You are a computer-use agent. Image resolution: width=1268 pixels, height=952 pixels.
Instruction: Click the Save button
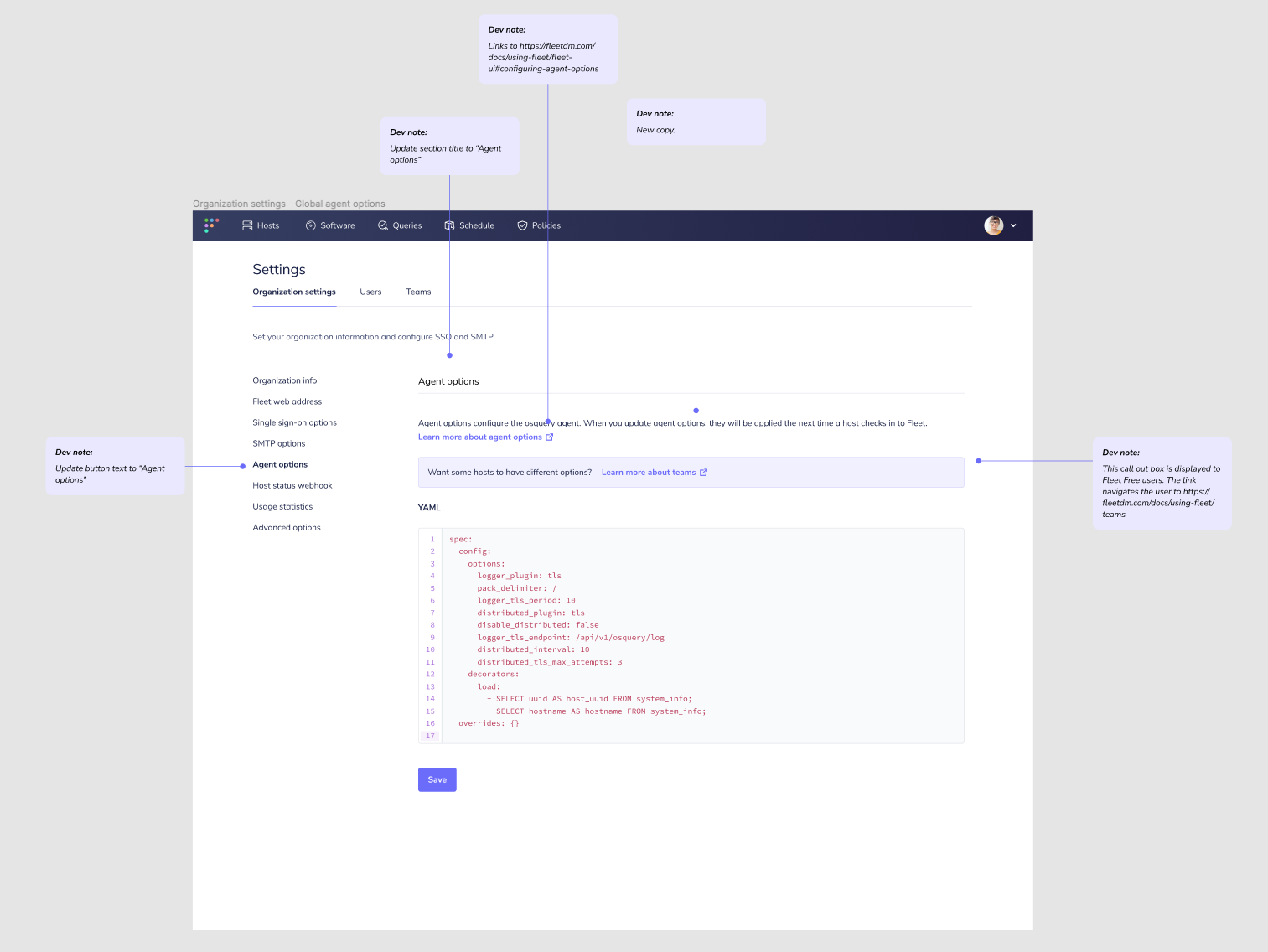437,779
